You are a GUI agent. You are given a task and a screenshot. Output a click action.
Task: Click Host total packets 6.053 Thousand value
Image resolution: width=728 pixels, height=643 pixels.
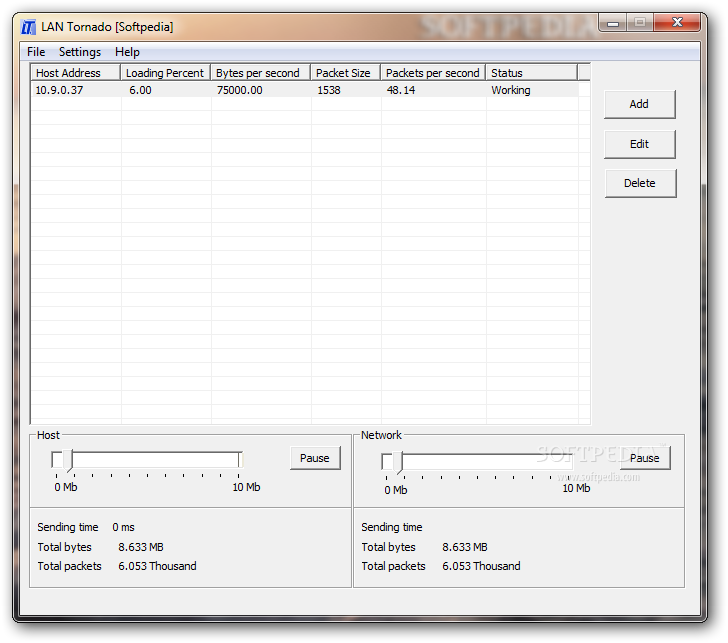[157, 566]
